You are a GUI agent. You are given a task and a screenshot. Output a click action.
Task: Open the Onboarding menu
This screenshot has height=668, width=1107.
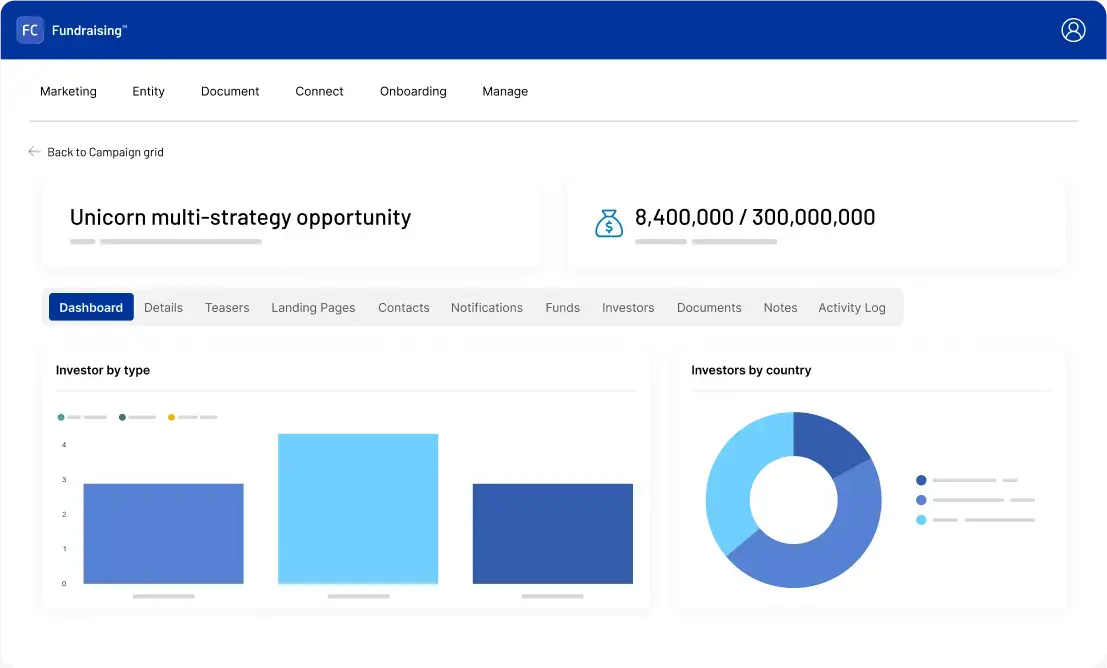(413, 91)
